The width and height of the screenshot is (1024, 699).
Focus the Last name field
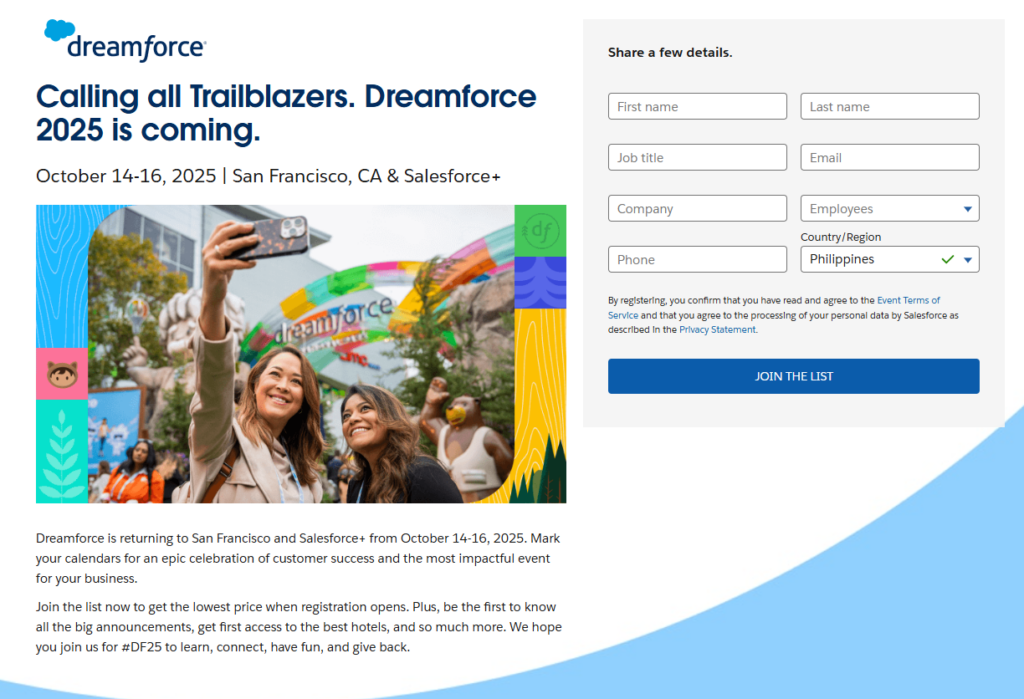(x=889, y=106)
